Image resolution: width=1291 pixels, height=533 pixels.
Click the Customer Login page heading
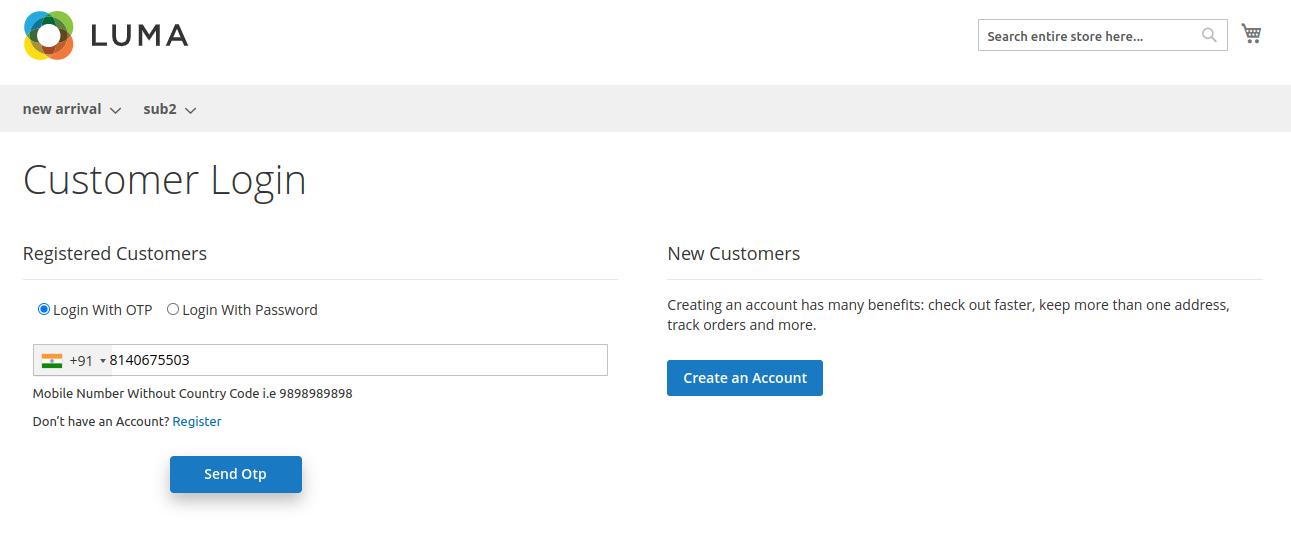click(165, 180)
